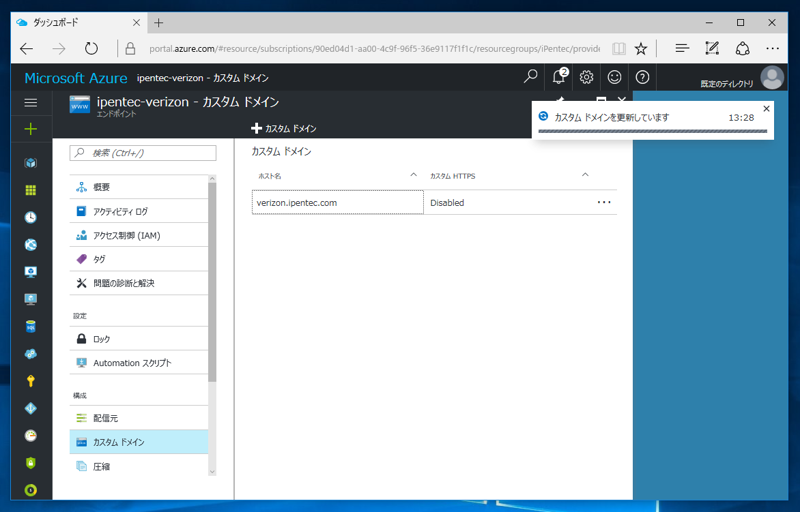This screenshot has height=512, width=800.
Task: Add page to favorites with star icon
Action: (641, 48)
